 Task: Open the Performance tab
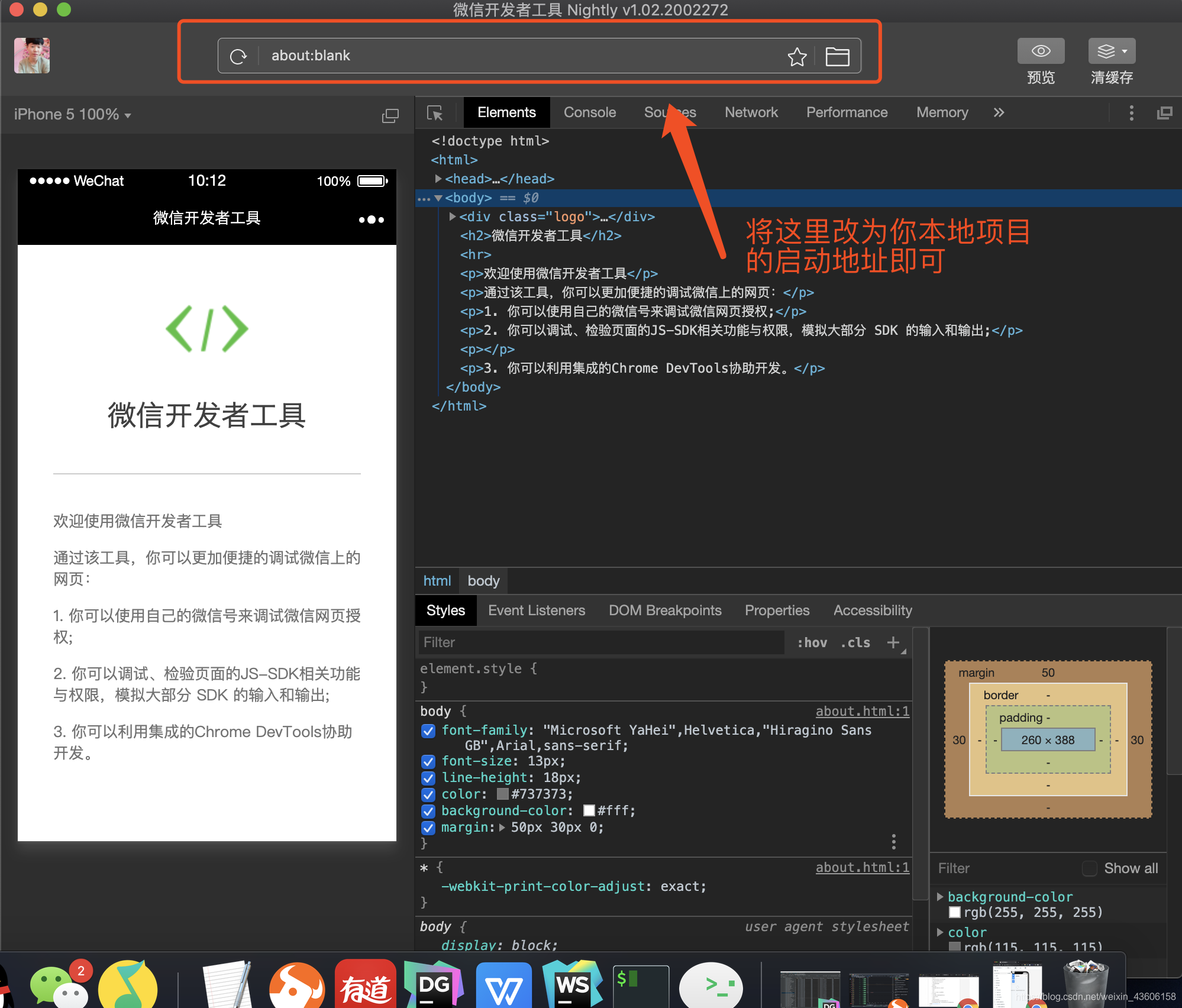coord(847,112)
